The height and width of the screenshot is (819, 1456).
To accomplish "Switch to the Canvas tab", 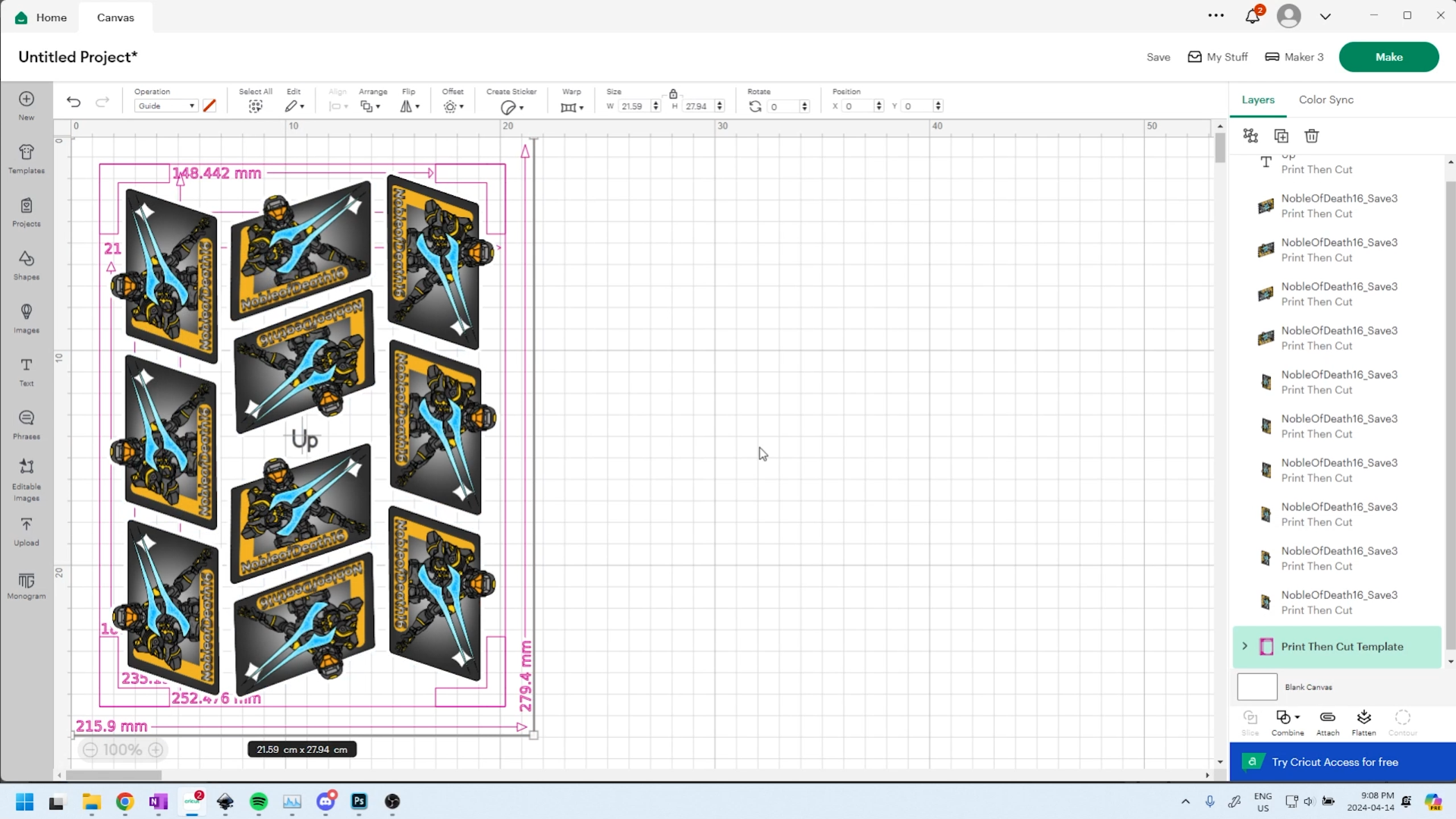I will (115, 17).
